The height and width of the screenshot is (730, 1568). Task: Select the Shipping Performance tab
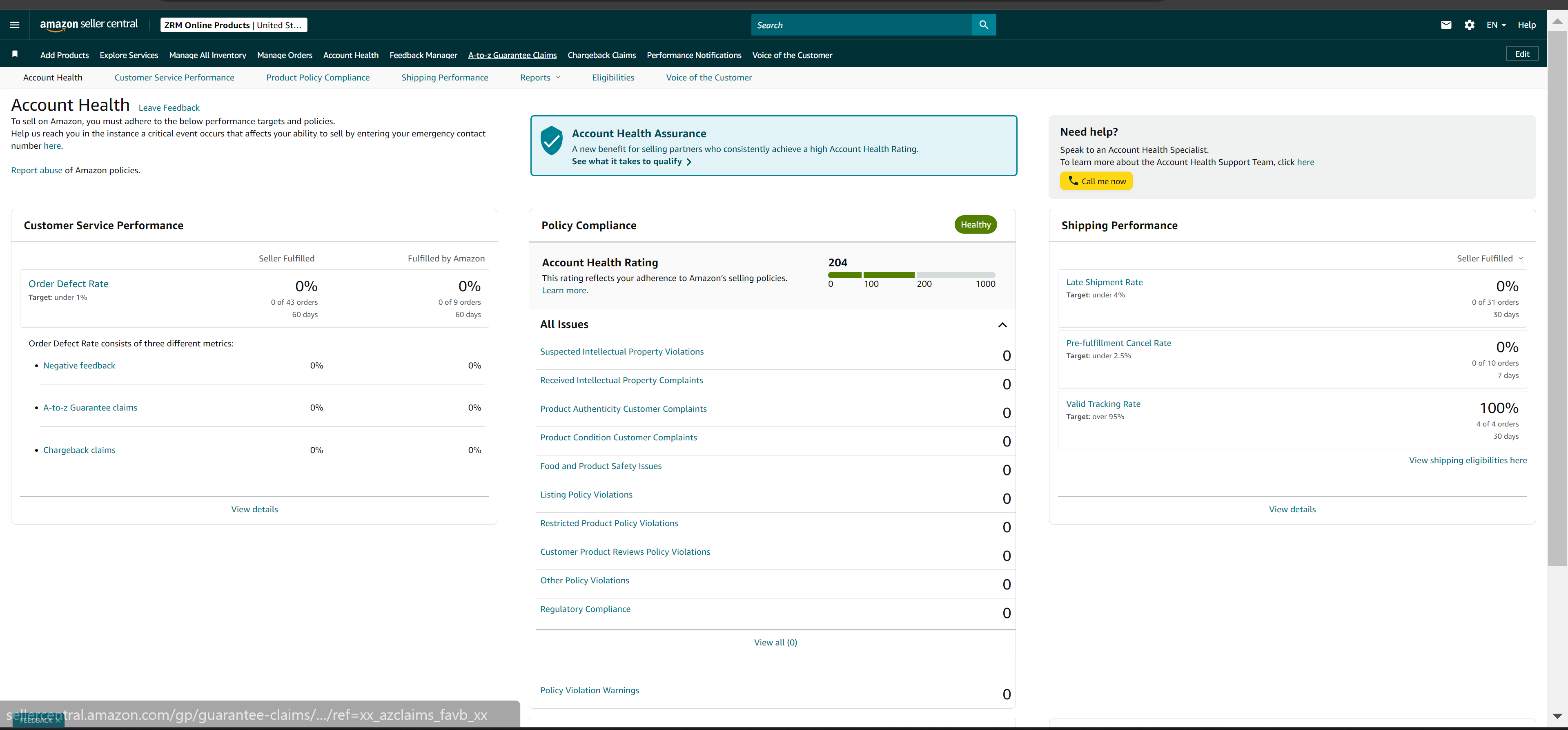[x=445, y=77]
